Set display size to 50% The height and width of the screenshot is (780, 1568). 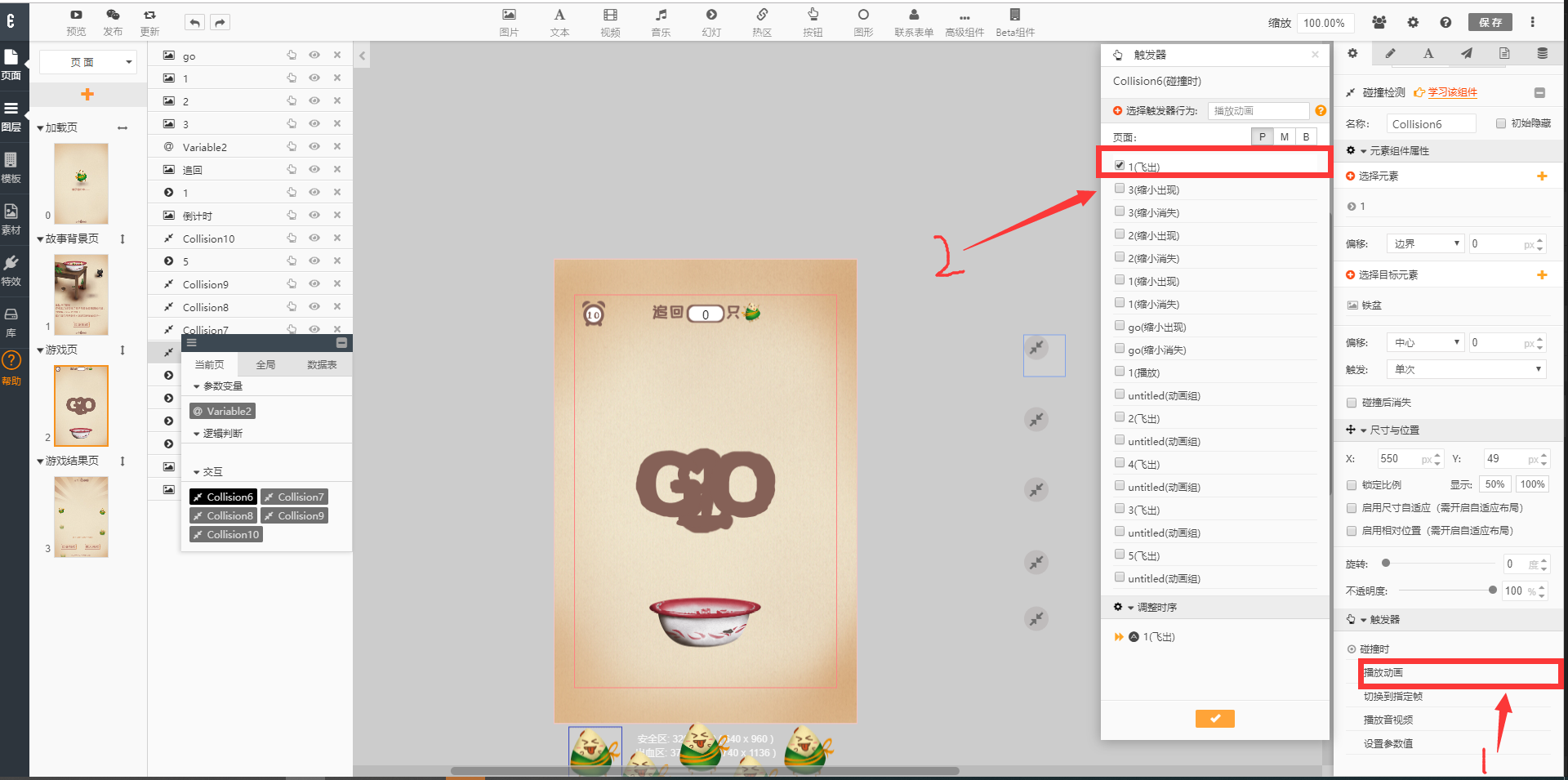(1494, 484)
